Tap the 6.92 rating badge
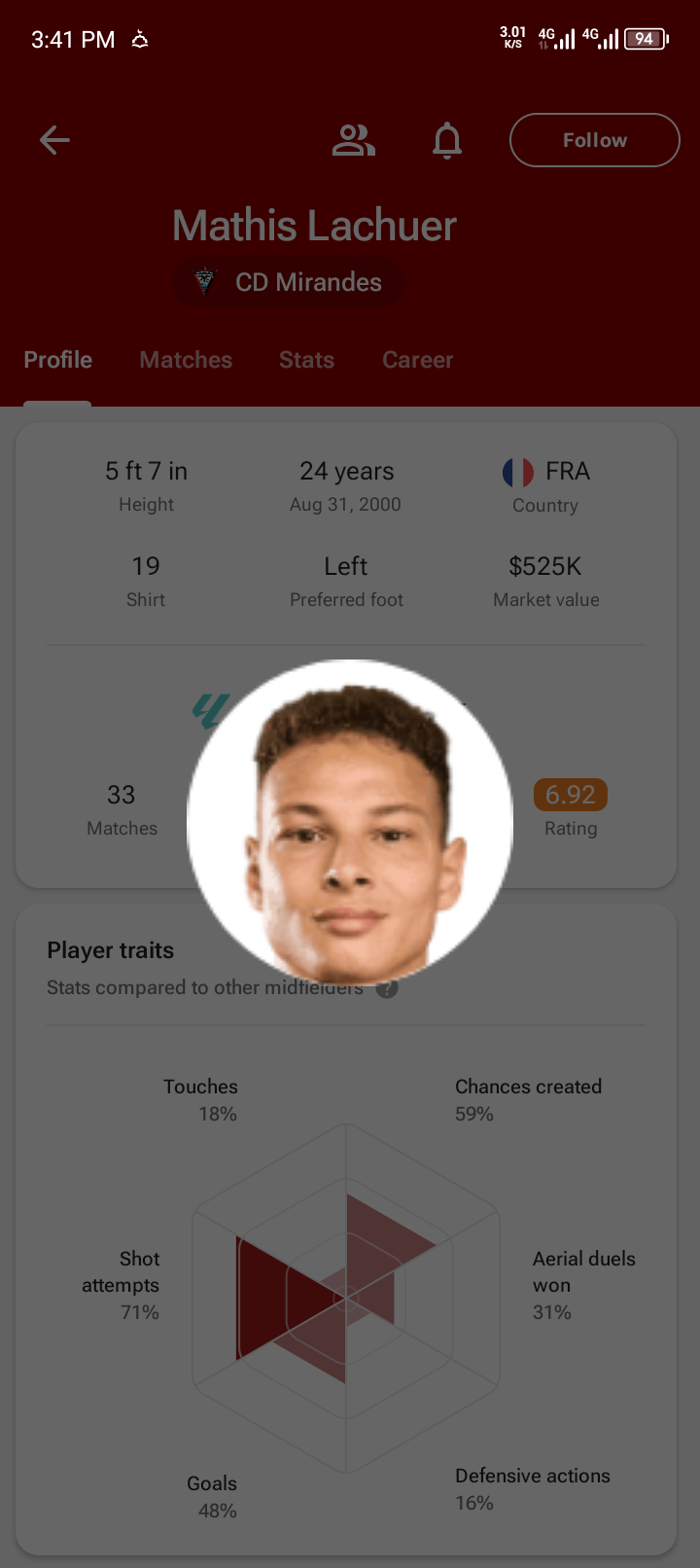 point(571,795)
